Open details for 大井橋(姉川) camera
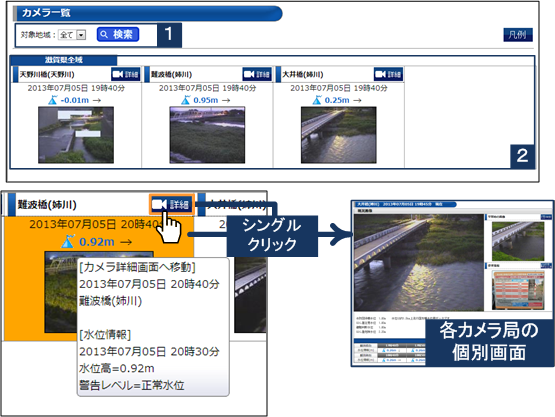 (x=388, y=74)
